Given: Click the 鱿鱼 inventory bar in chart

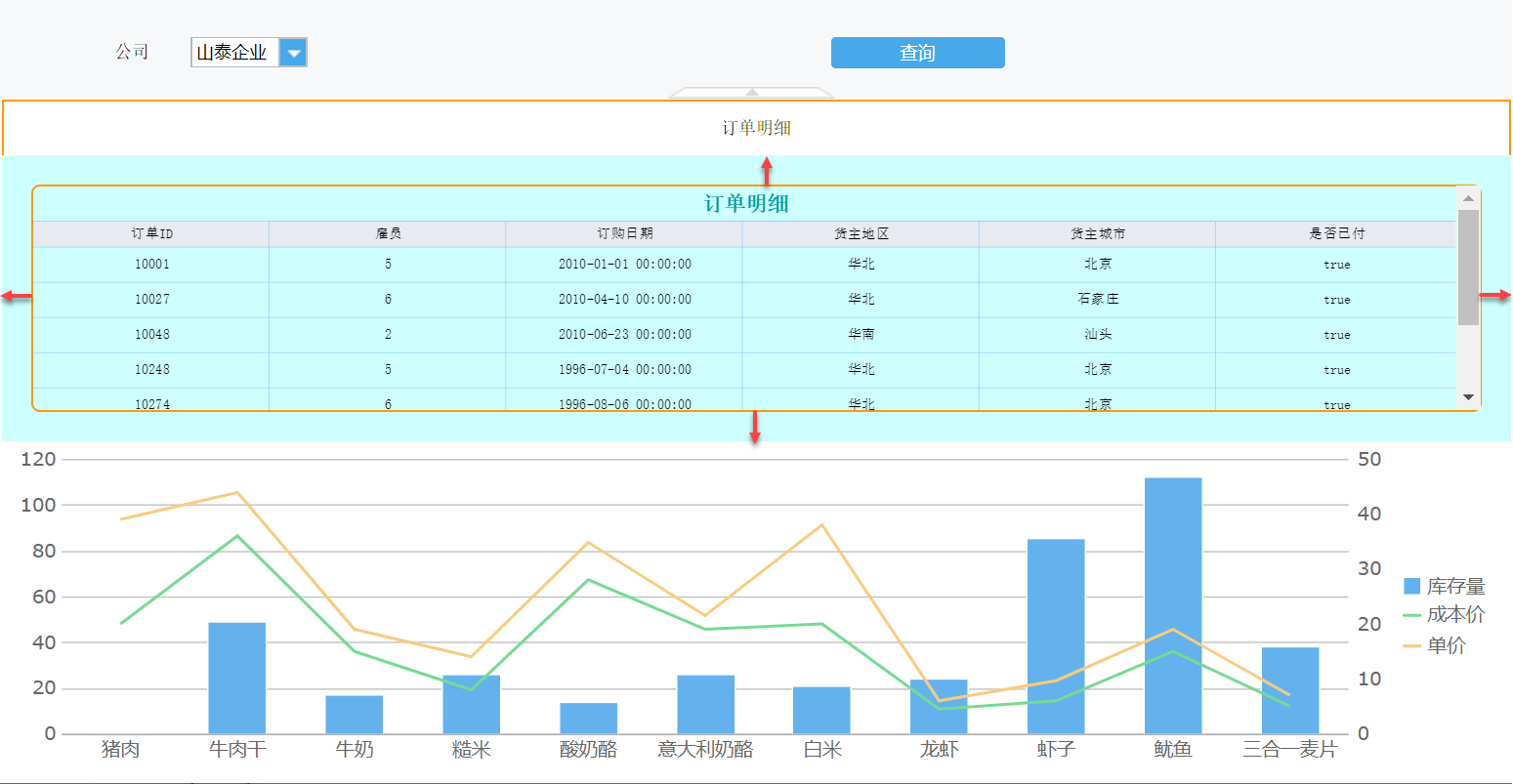Looking at the screenshot, I should pyautogui.click(x=1173, y=605).
